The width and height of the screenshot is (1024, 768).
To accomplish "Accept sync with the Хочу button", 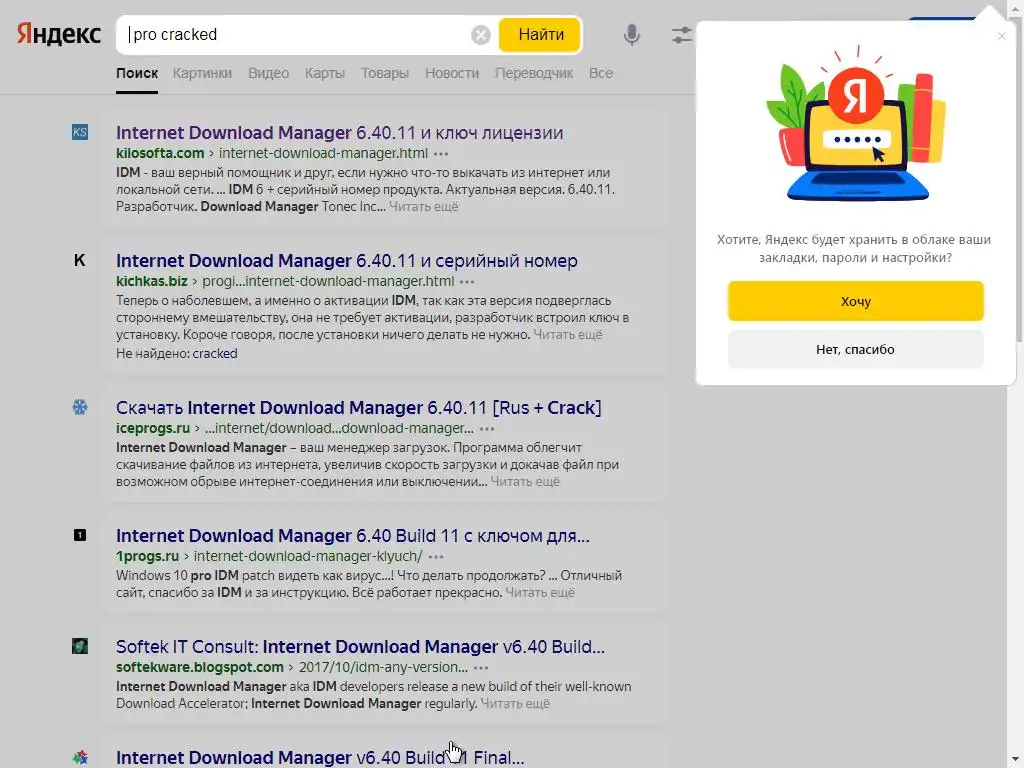I will pos(856,301).
